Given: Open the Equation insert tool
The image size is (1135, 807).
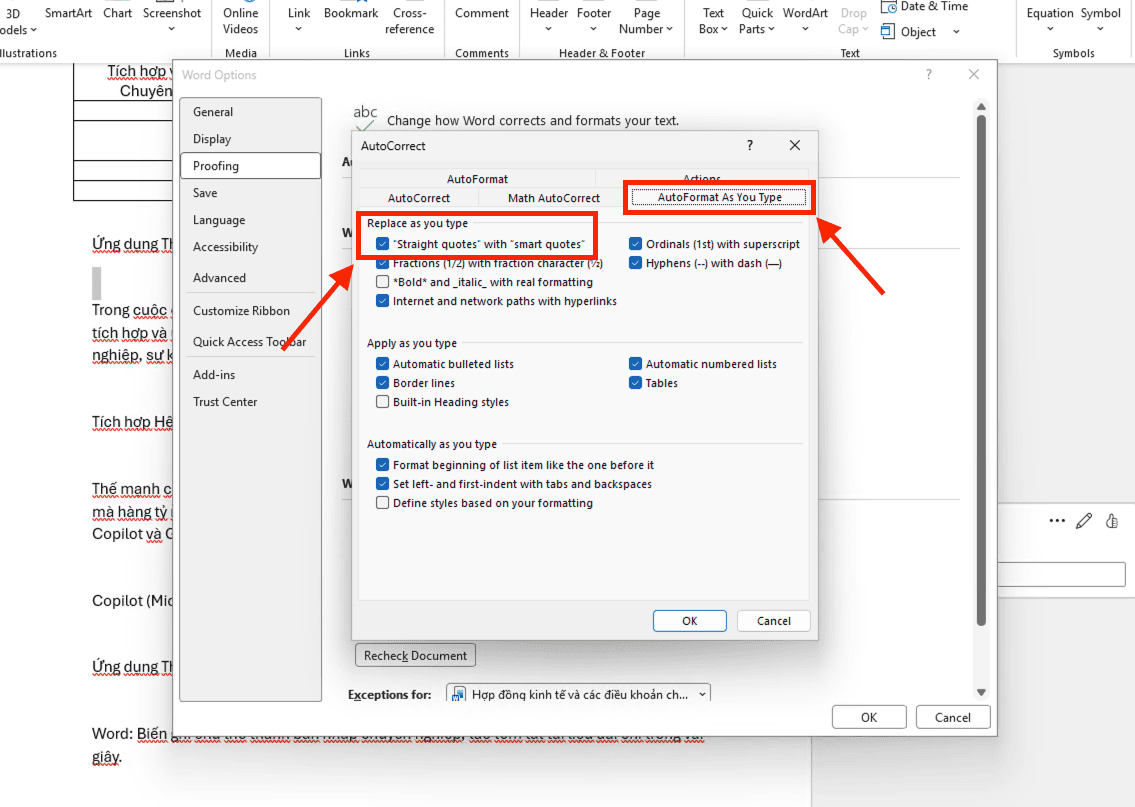Looking at the screenshot, I should [1049, 14].
